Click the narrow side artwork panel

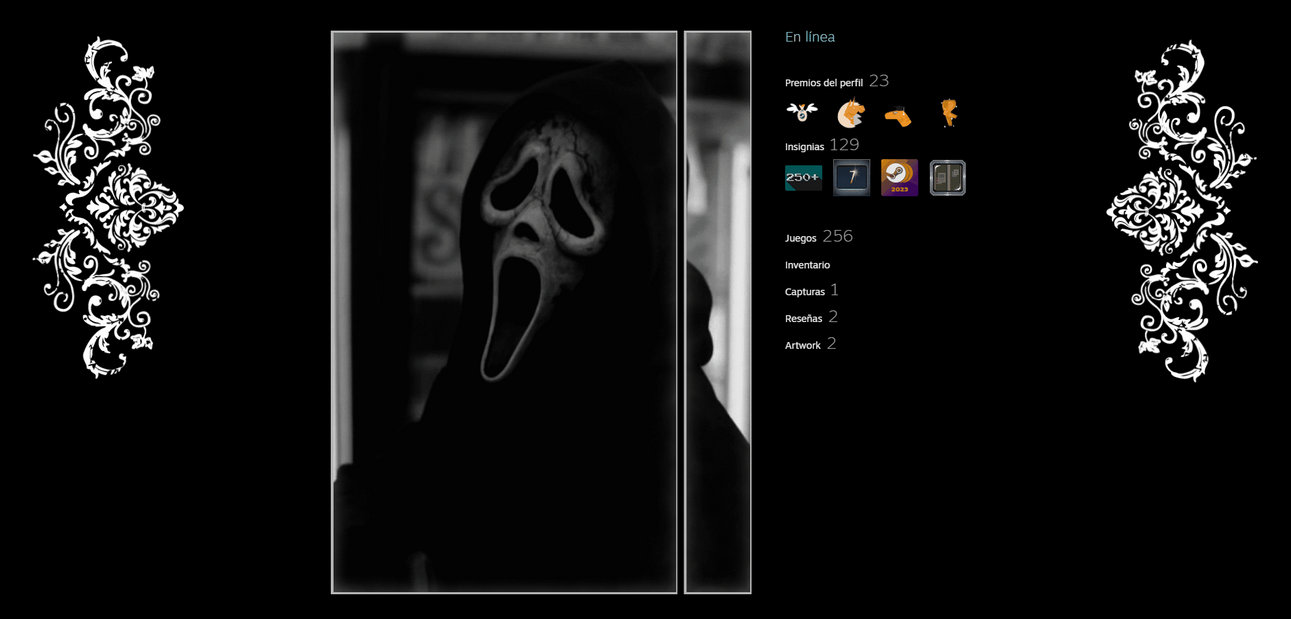(717, 312)
